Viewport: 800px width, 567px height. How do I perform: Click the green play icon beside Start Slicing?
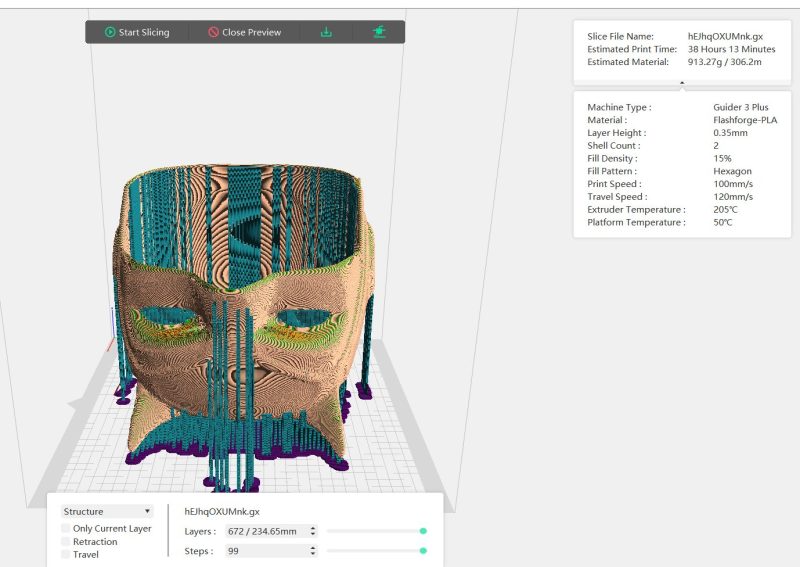[110, 32]
